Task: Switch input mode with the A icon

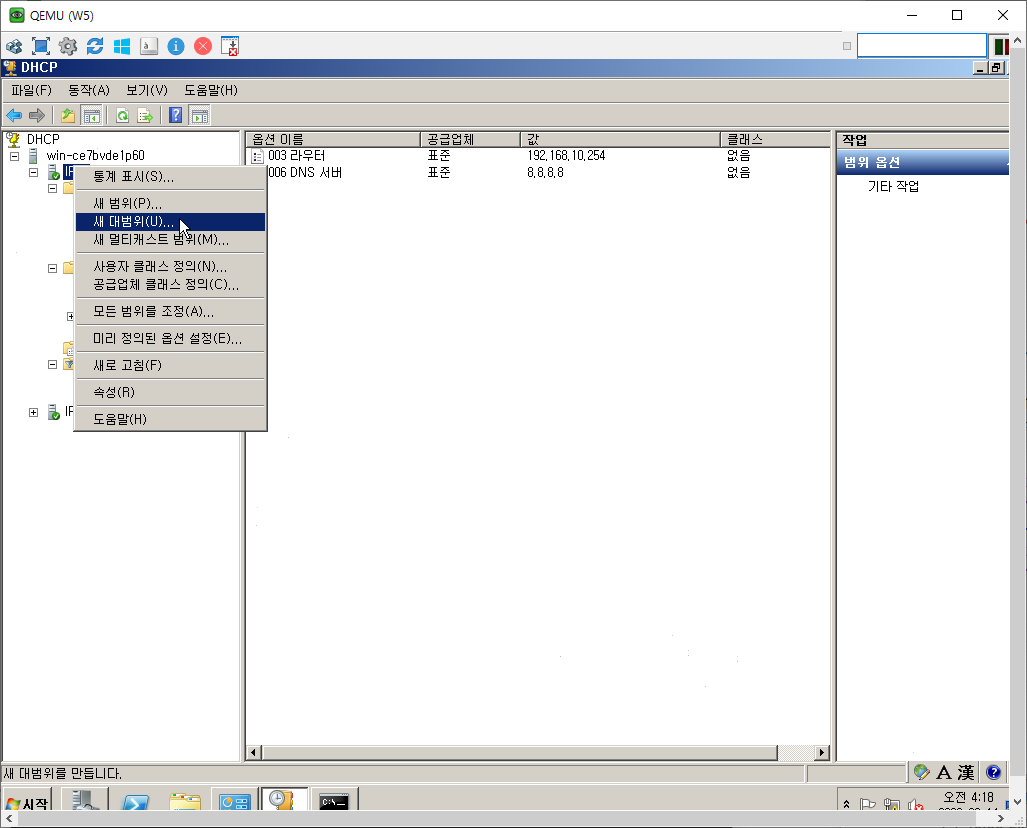Action: click(x=944, y=773)
